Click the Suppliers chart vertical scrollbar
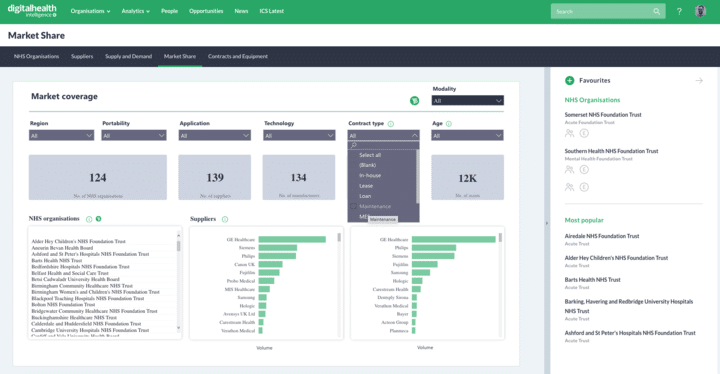Viewport: 720px width, 374px height. click(x=339, y=237)
